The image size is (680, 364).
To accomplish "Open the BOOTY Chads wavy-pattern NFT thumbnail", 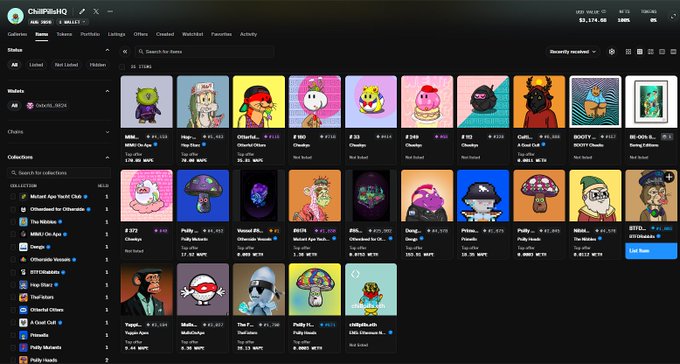I will [x=595, y=102].
